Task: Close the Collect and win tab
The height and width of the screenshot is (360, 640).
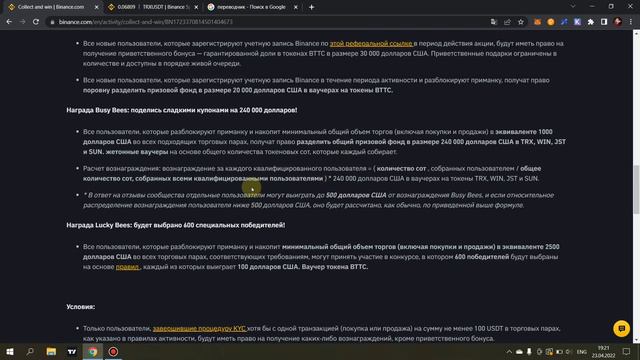Action: coord(97,7)
